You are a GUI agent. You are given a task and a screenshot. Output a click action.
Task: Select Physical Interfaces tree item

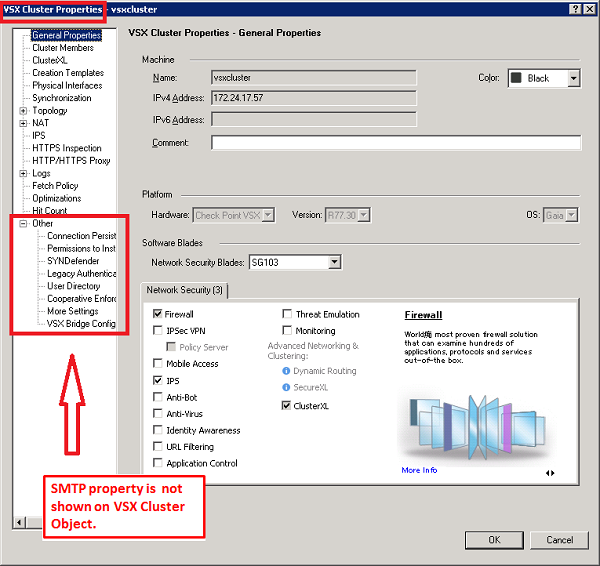tap(67, 85)
